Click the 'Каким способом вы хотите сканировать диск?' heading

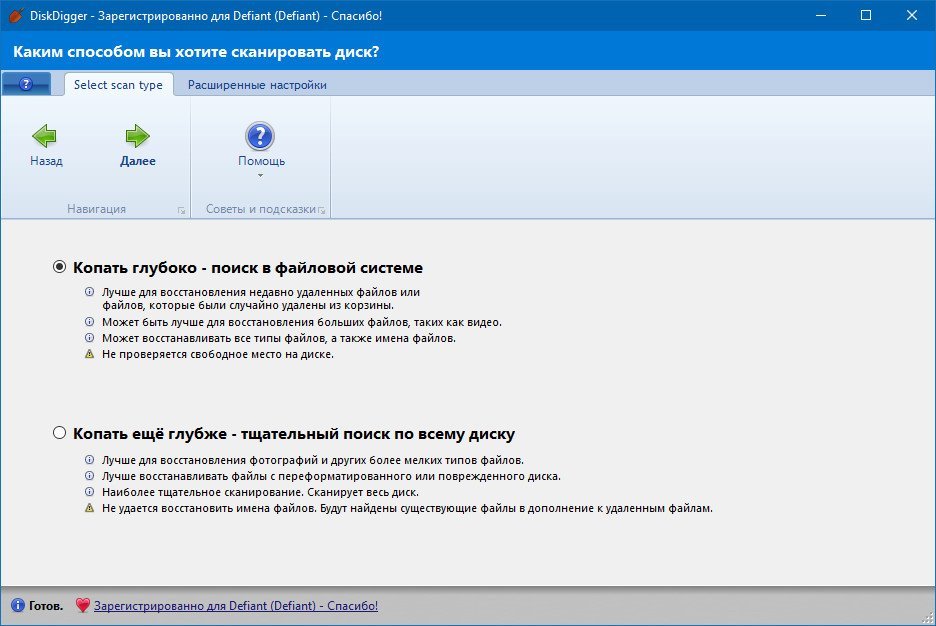click(x=196, y=52)
